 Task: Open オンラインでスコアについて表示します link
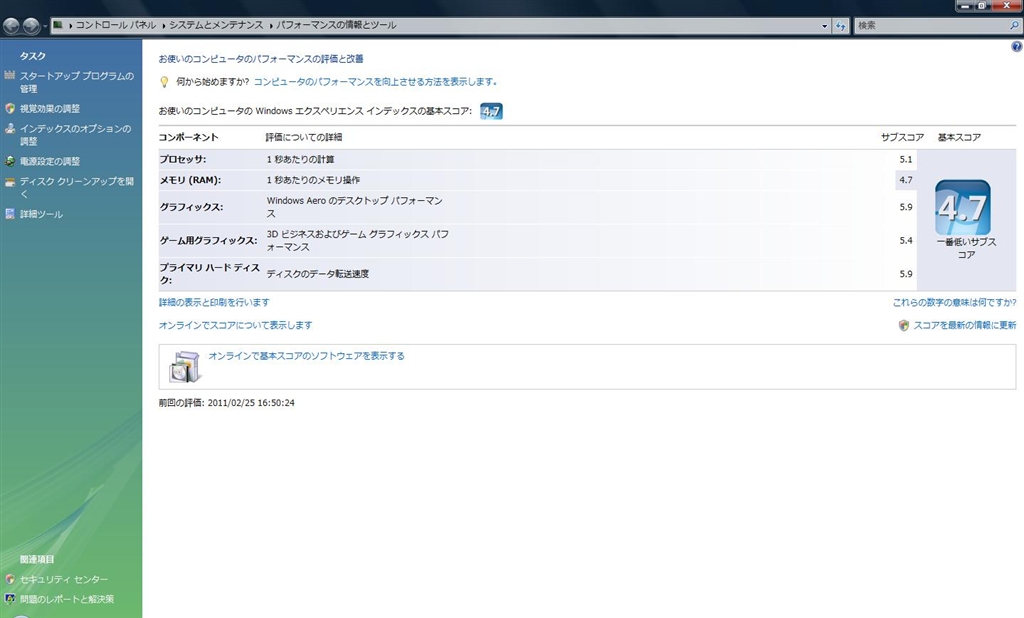point(236,325)
